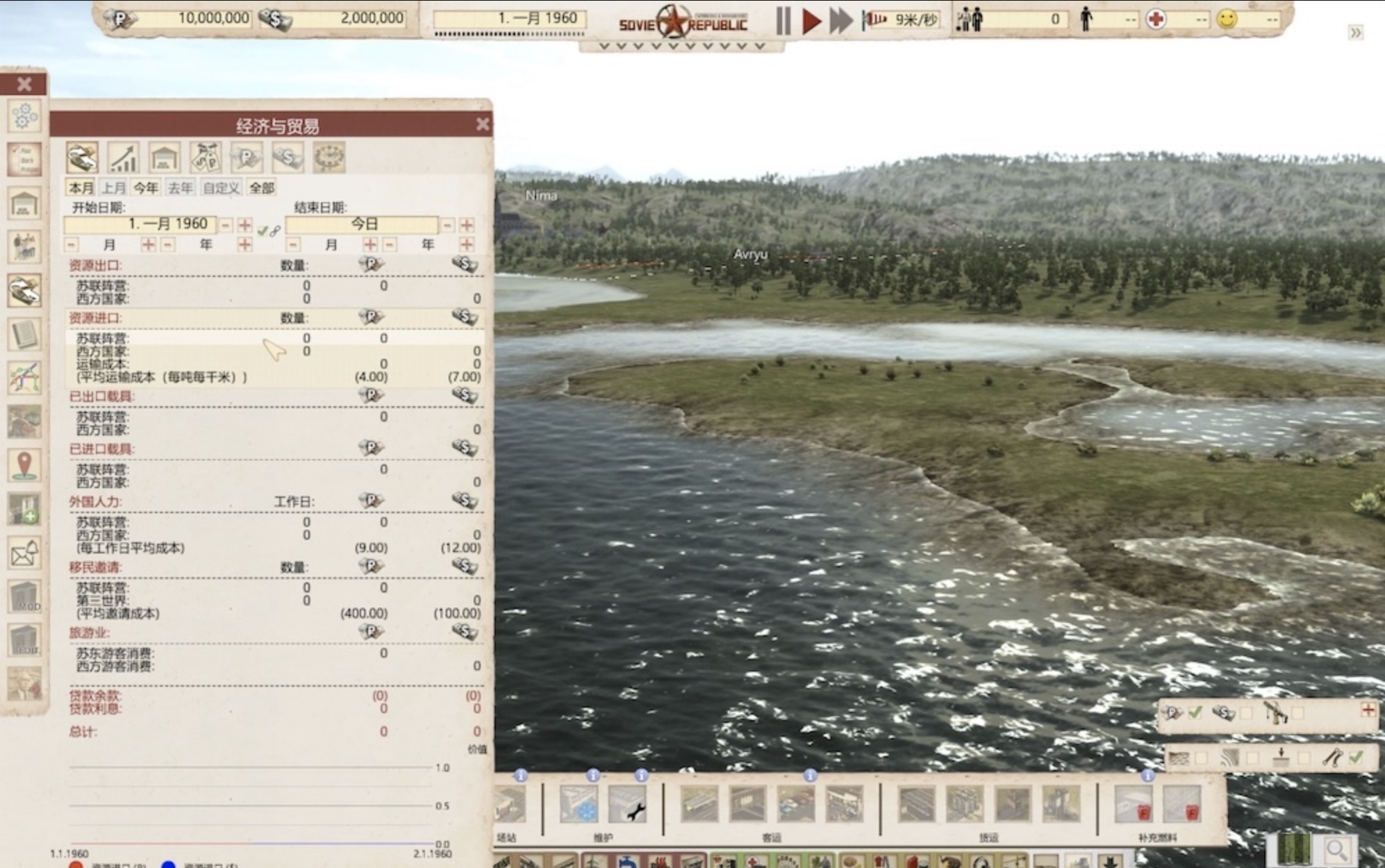Viewport: 1385px width, 868px height.
Task: Open the transport lines map icon in sidebar
Action: click(24, 378)
